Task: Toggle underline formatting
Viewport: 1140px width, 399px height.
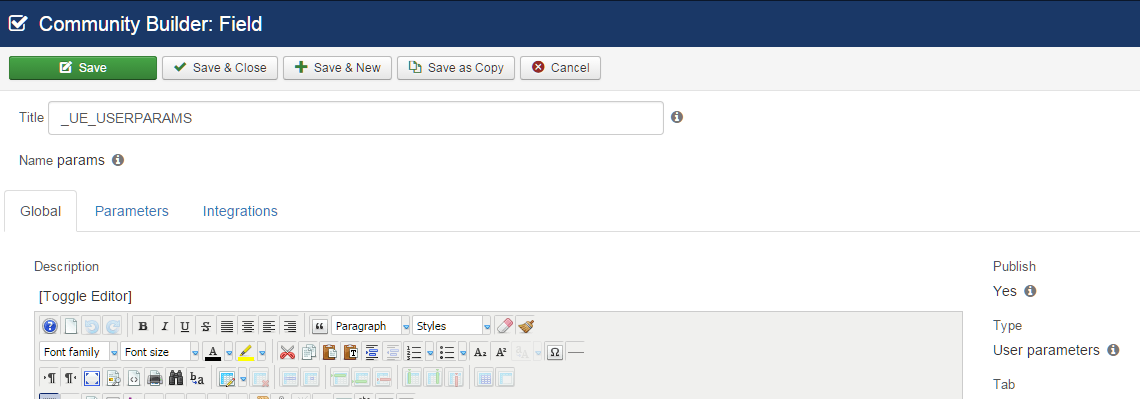Action: (185, 326)
